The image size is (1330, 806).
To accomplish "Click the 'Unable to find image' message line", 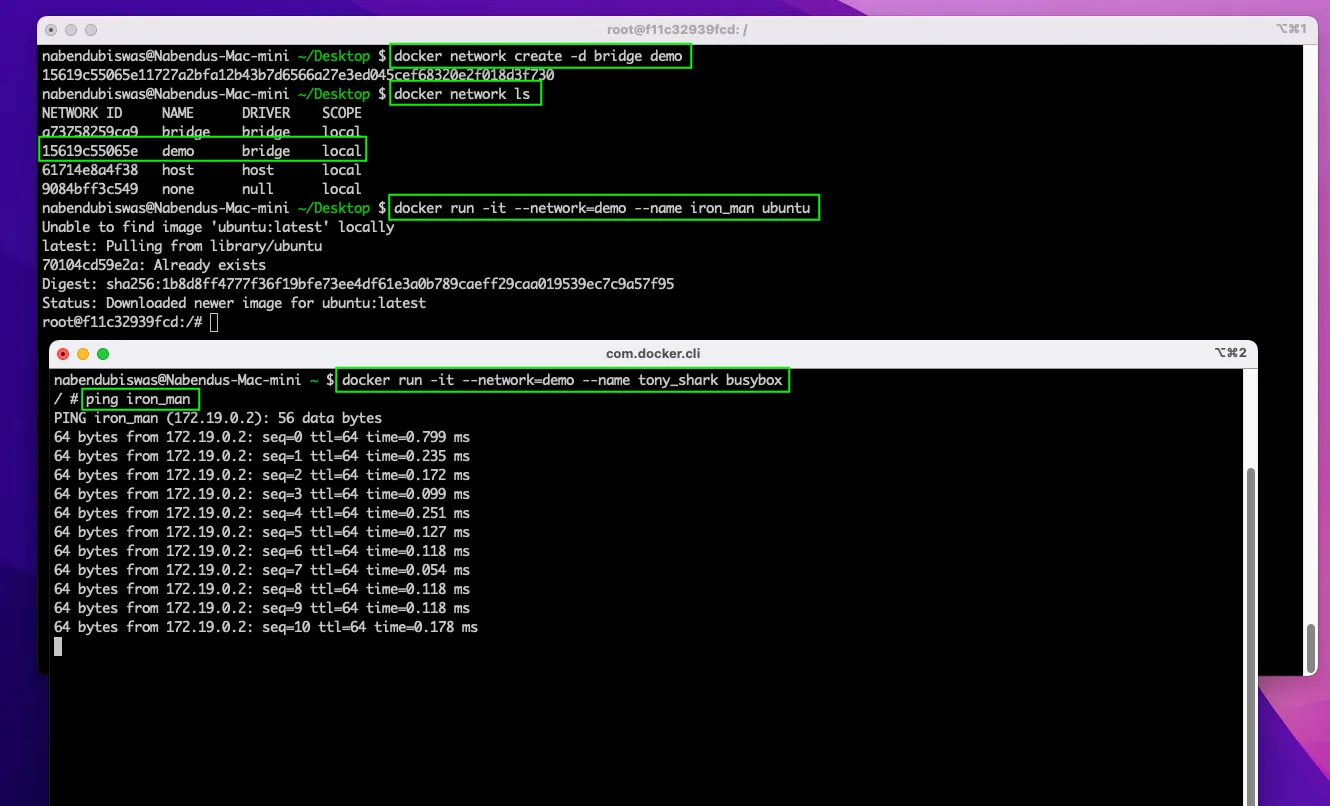I will coord(218,227).
